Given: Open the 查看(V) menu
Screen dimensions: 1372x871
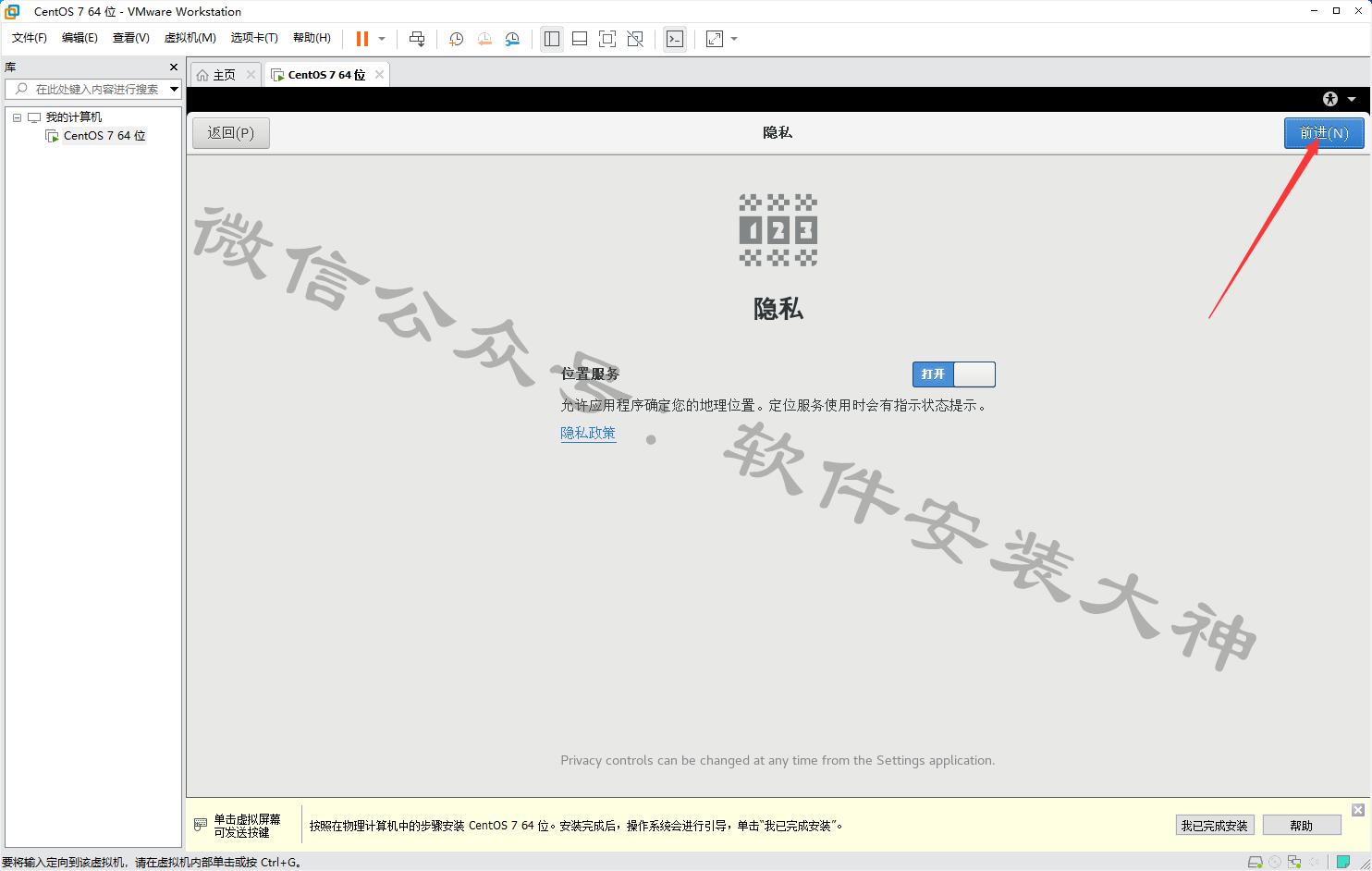Looking at the screenshot, I should [131, 38].
